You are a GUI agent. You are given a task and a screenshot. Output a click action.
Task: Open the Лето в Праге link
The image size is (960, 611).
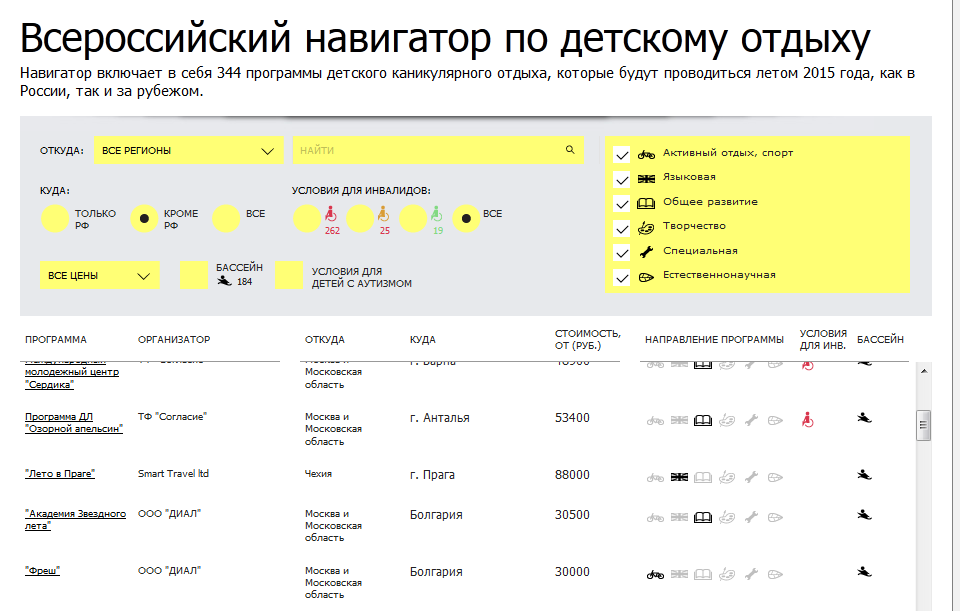coord(60,473)
